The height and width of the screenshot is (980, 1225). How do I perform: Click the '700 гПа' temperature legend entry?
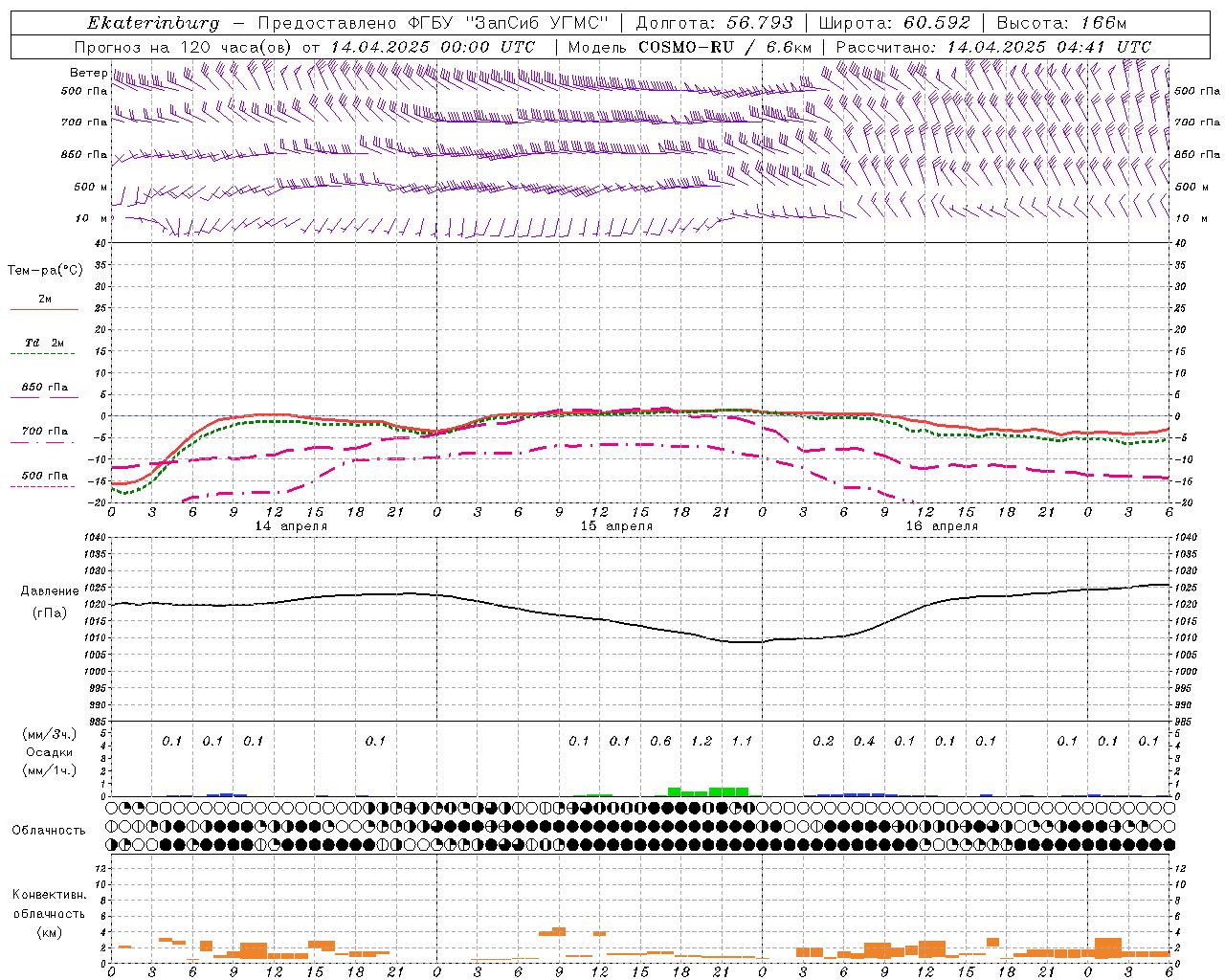tap(44, 431)
